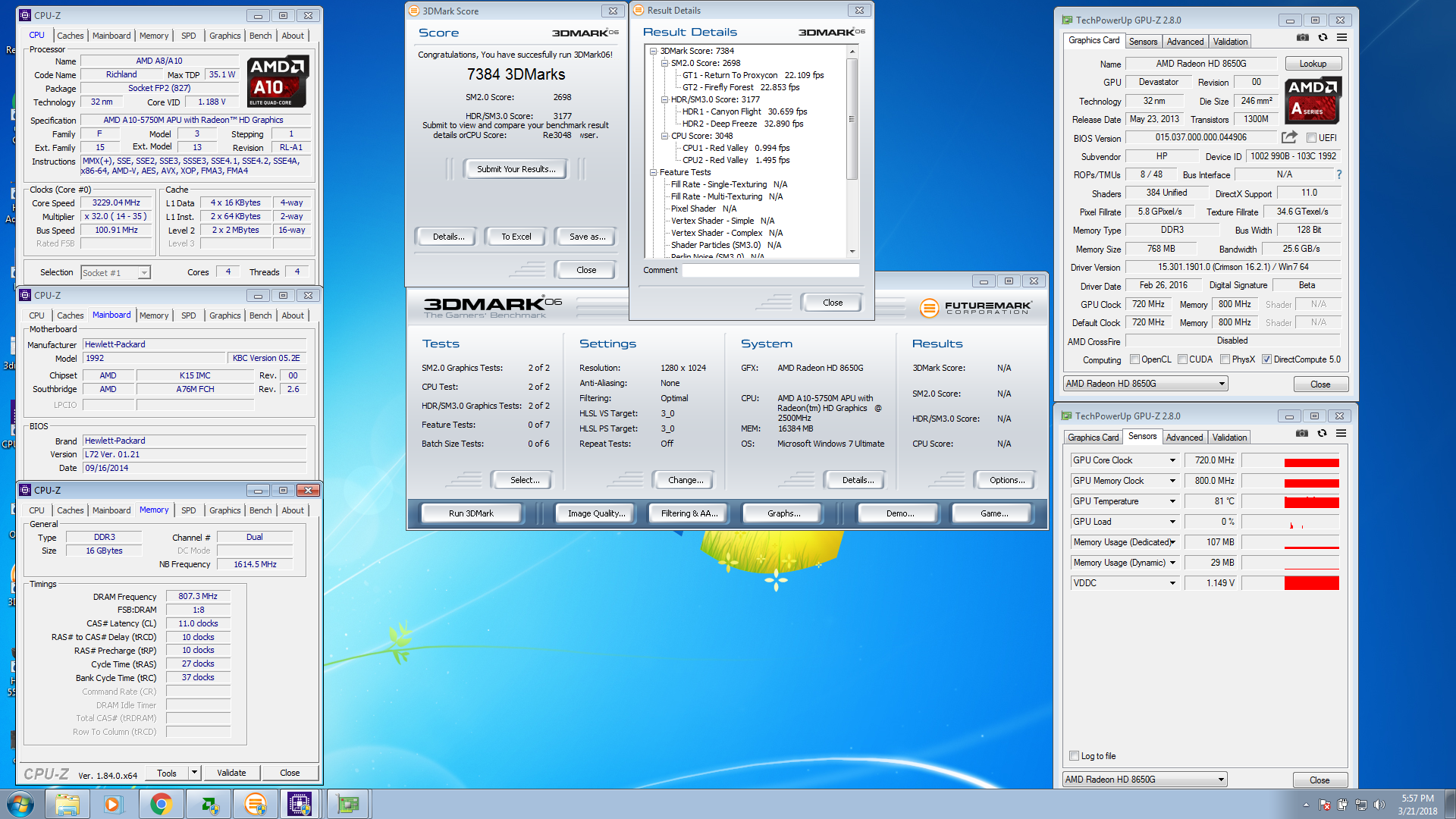Click refresh icon in GPU-Z Sensors window
This screenshot has height=819, width=1456.
tap(1322, 433)
